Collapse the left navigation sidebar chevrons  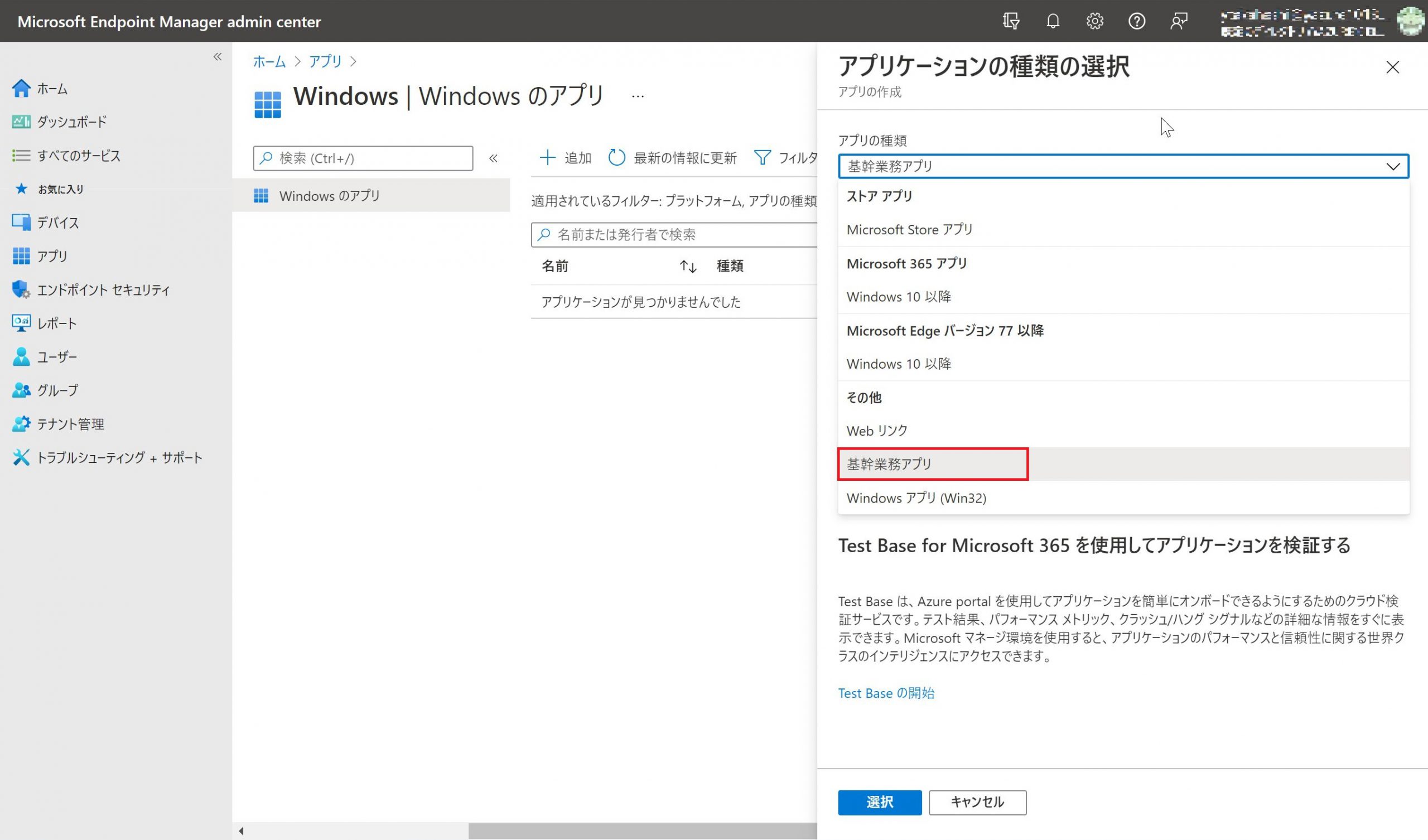(x=218, y=57)
